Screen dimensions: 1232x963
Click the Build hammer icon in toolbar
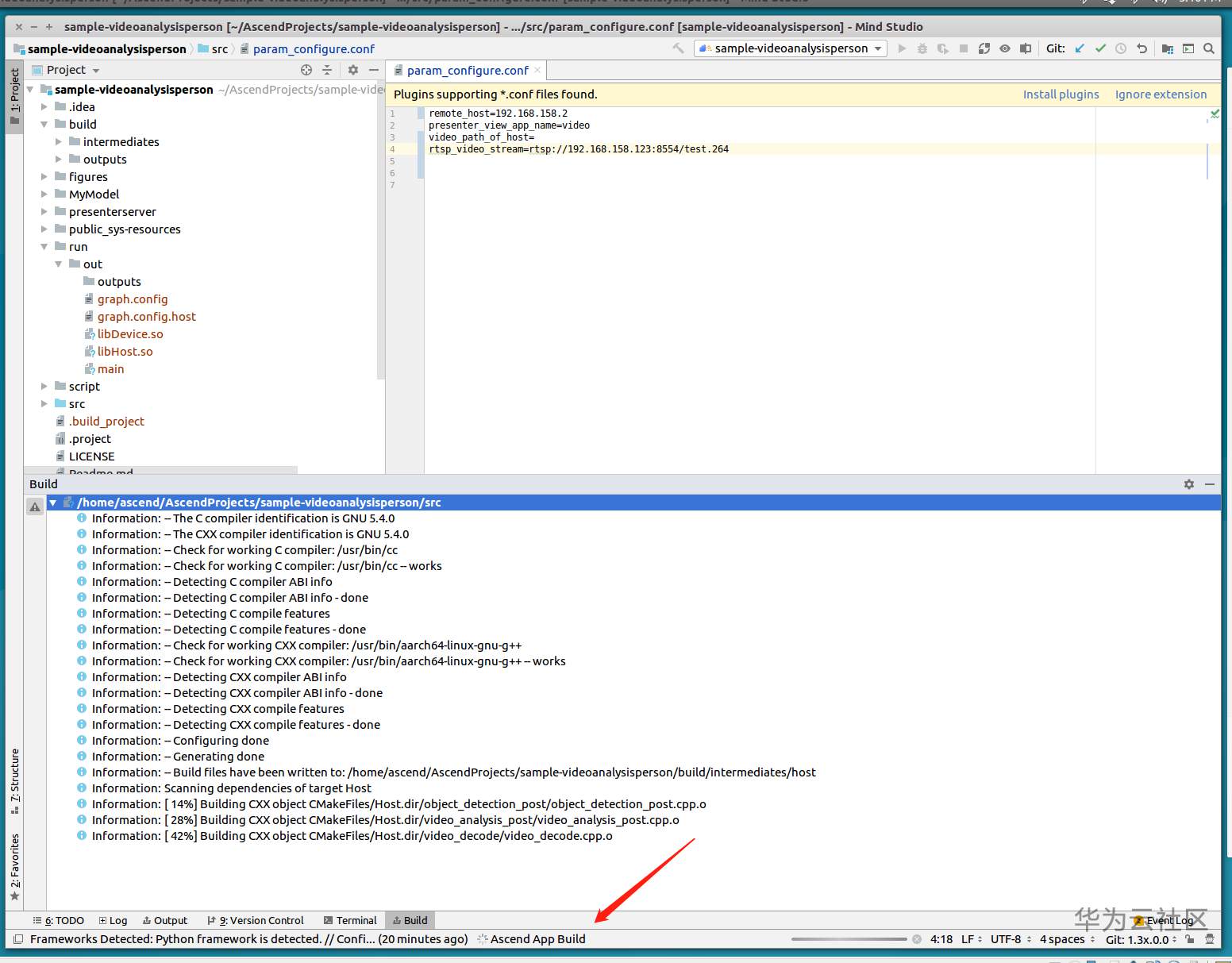678,48
